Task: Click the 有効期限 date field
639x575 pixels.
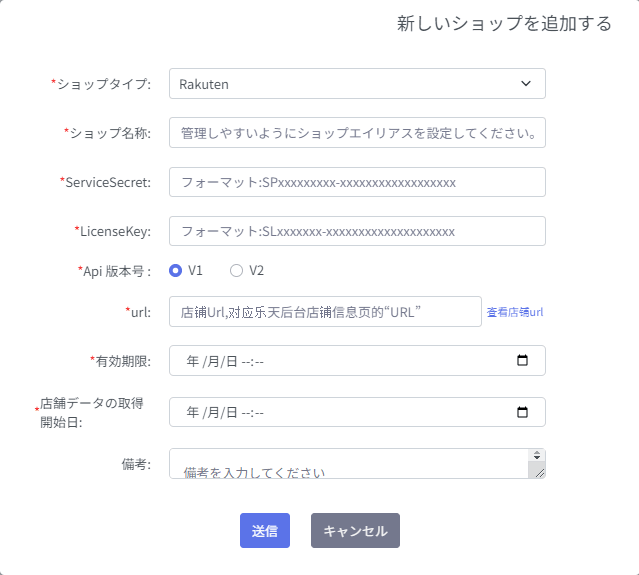Action: (x=357, y=361)
